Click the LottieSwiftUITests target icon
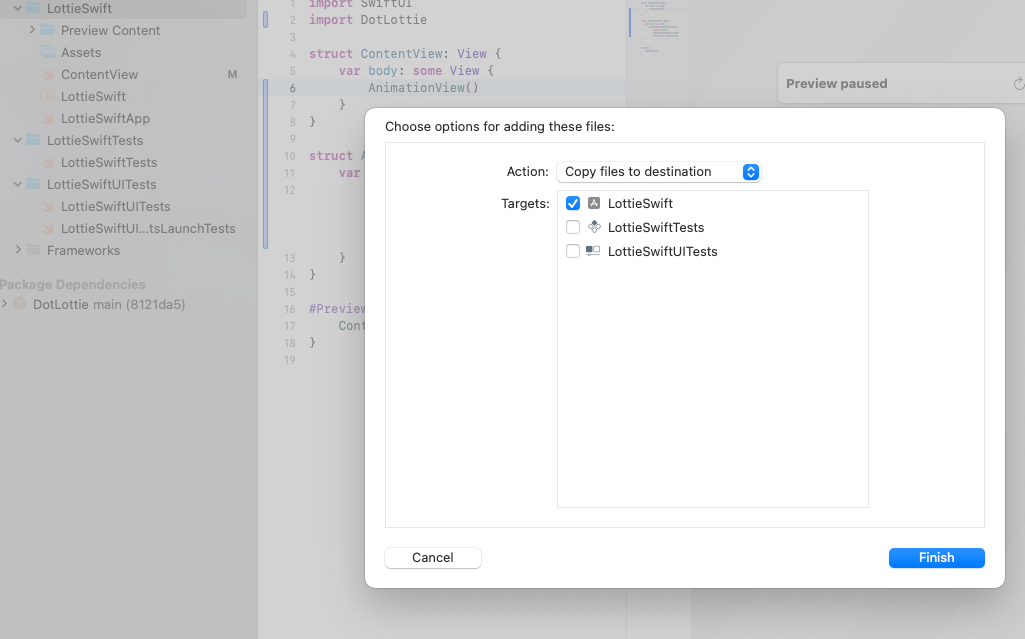The width and height of the screenshot is (1025, 639). [593, 251]
